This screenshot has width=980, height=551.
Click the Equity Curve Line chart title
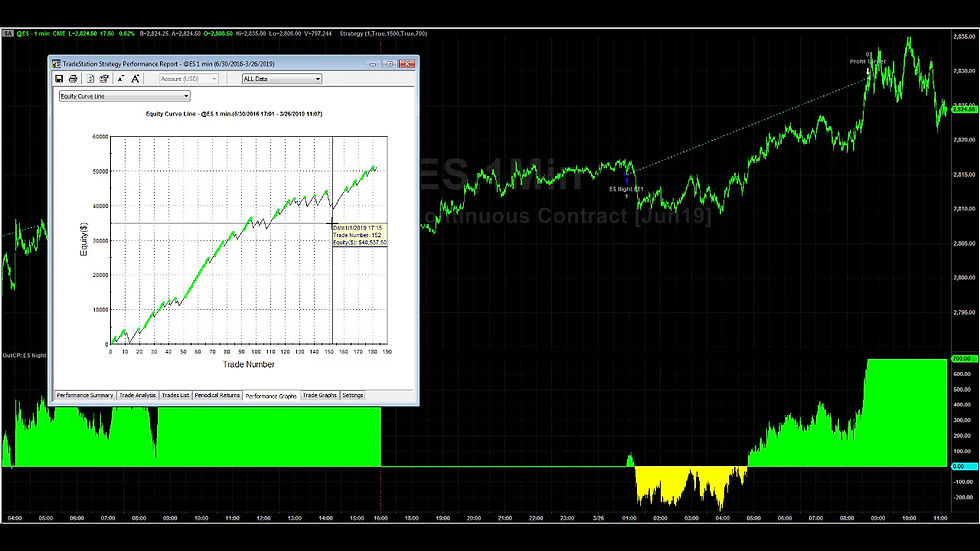click(x=234, y=114)
